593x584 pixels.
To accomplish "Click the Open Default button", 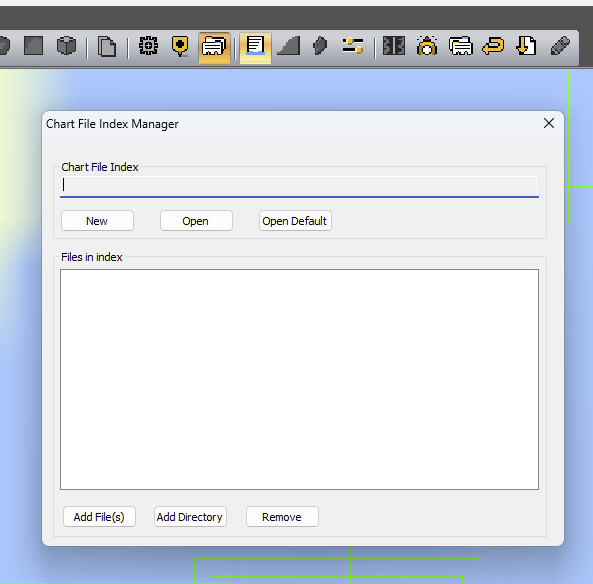I will (295, 221).
